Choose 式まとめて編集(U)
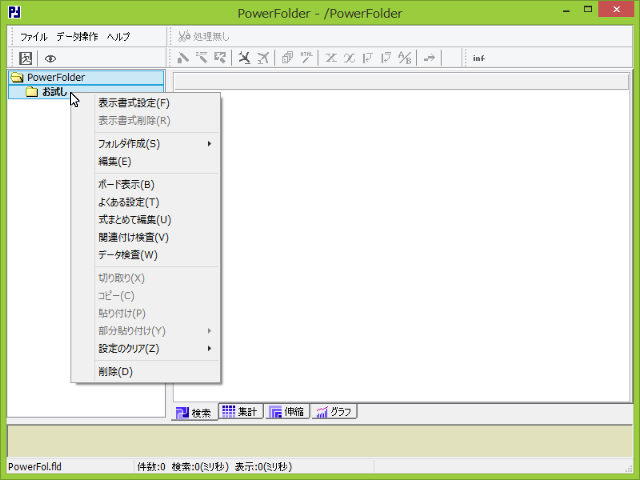This screenshot has height=480, width=640. click(x=157, y=220)
